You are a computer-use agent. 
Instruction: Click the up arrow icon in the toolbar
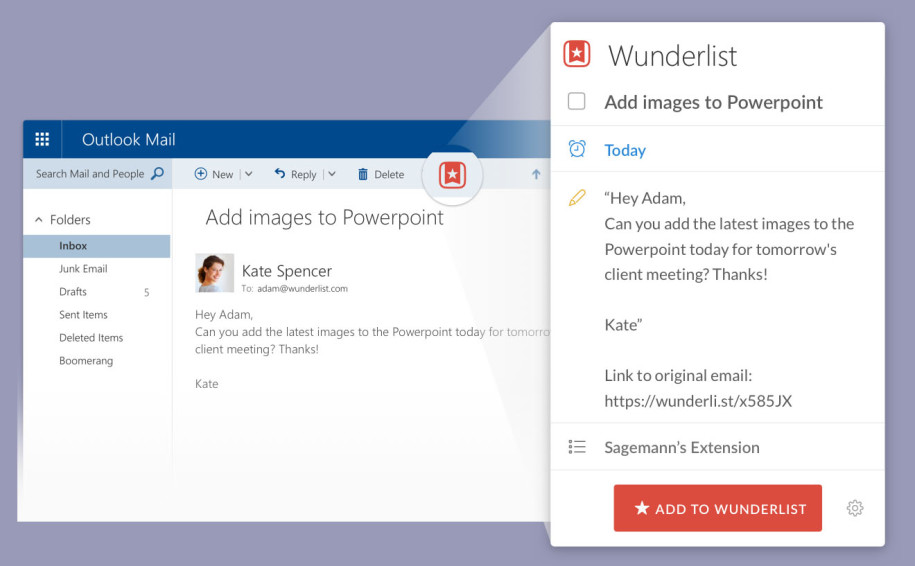(536, 174)
